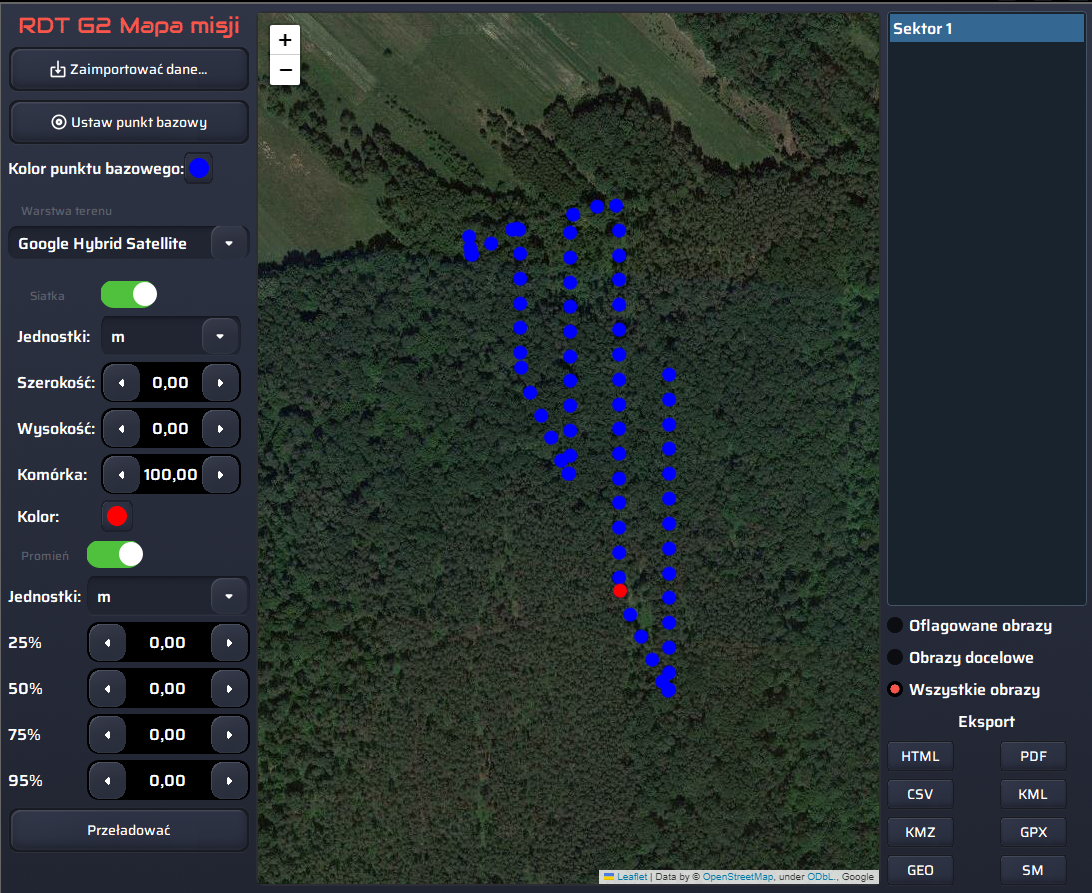Open the grid Jednostki units dropdown
1092x893 pixels.
click(220, 337)
